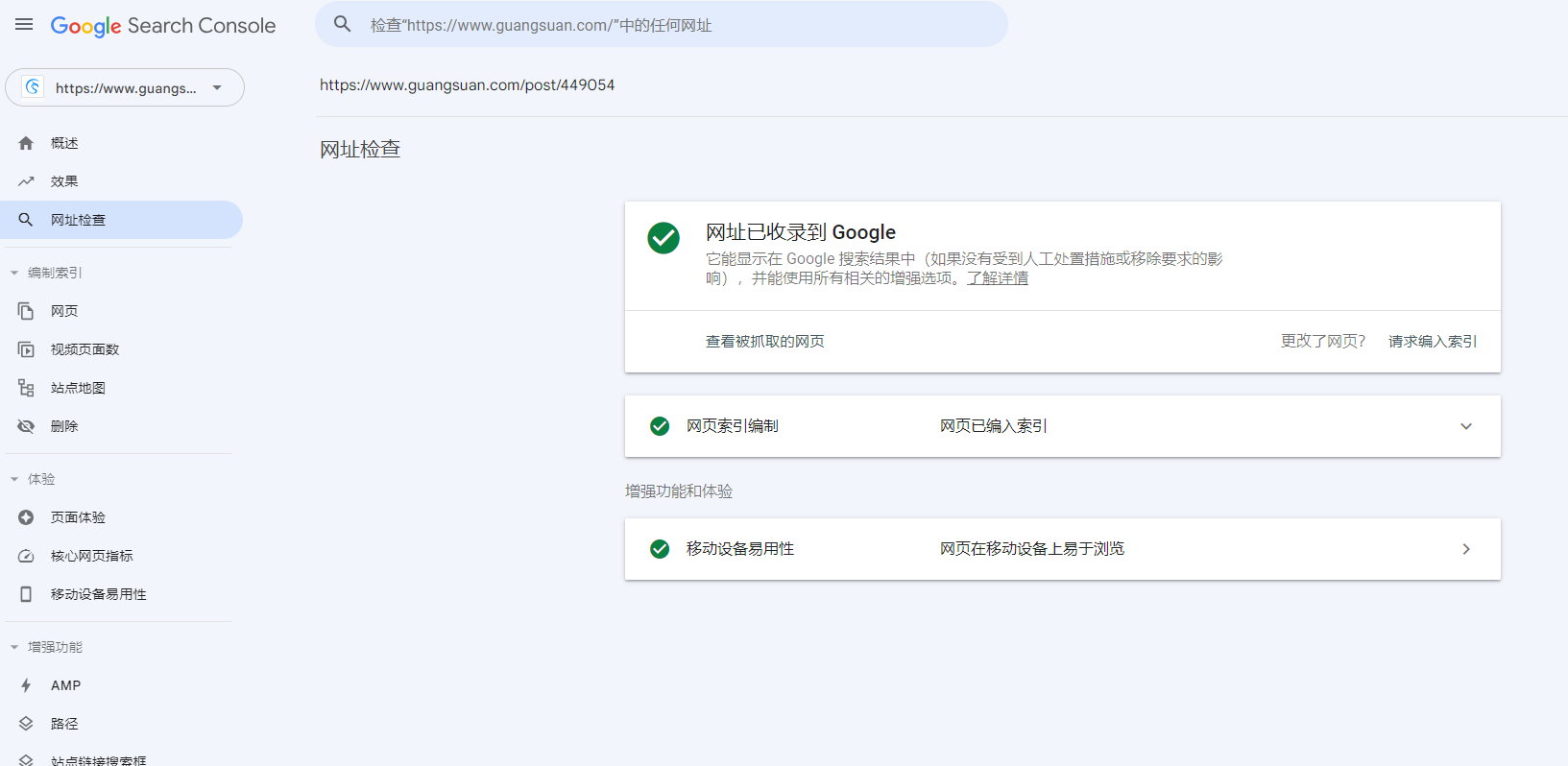The height and width of the screenshot is (766, 1568).
Task: Open AMP via the lightning icon
Action: click(x=26, y=685)
